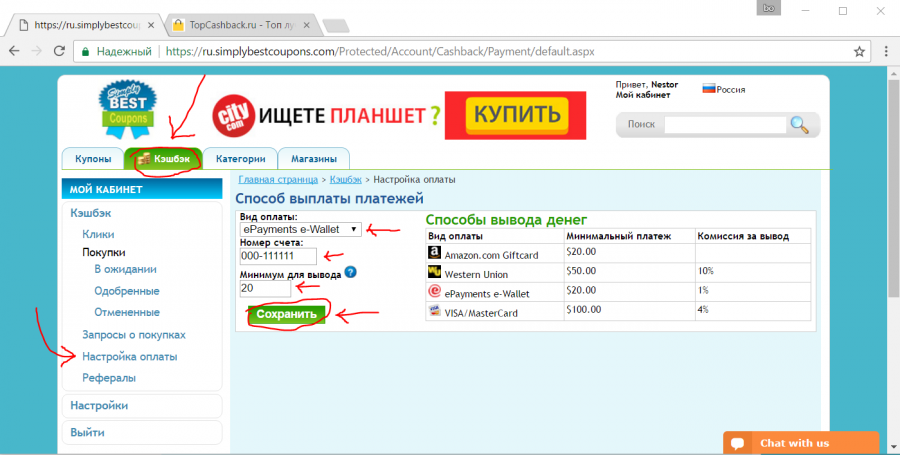Click the browser back arrow
This screenshot has width=900, height=455.
[x=14, y=51]
